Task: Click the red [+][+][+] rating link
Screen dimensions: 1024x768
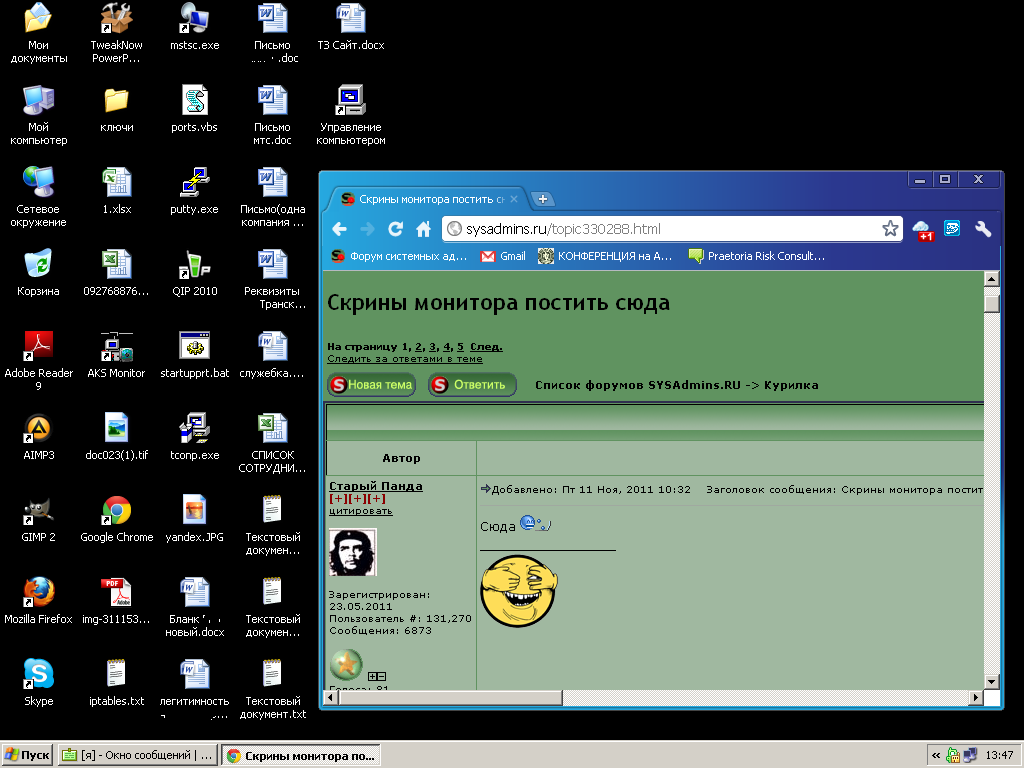Action: pos(357,498)
